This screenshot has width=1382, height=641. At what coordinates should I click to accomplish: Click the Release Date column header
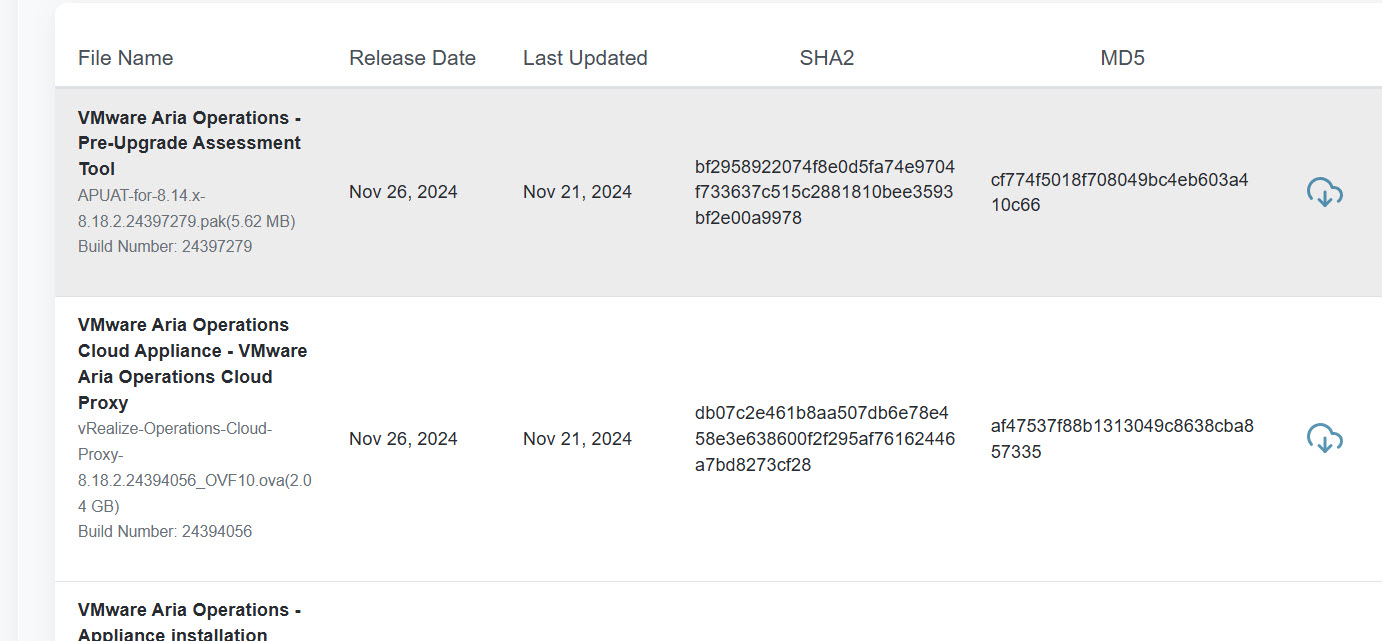(x=412, y=58)
